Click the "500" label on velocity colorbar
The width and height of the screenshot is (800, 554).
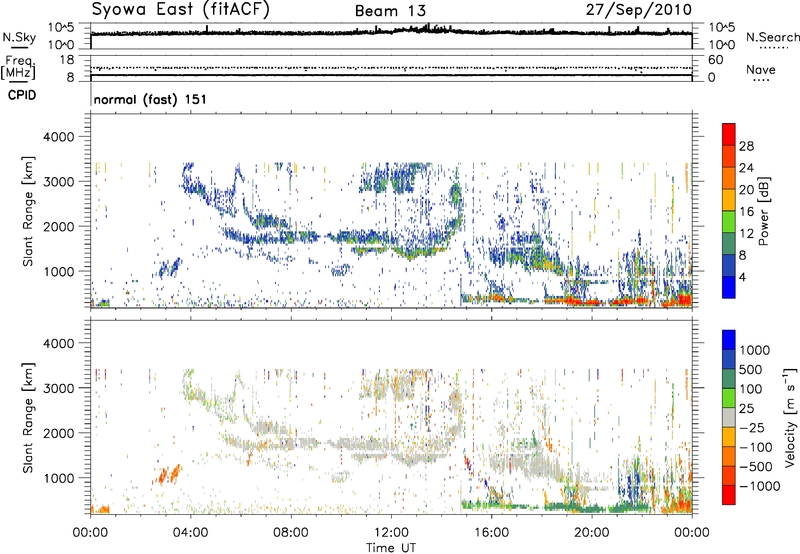pyautogui.click(x=751, y=370)
